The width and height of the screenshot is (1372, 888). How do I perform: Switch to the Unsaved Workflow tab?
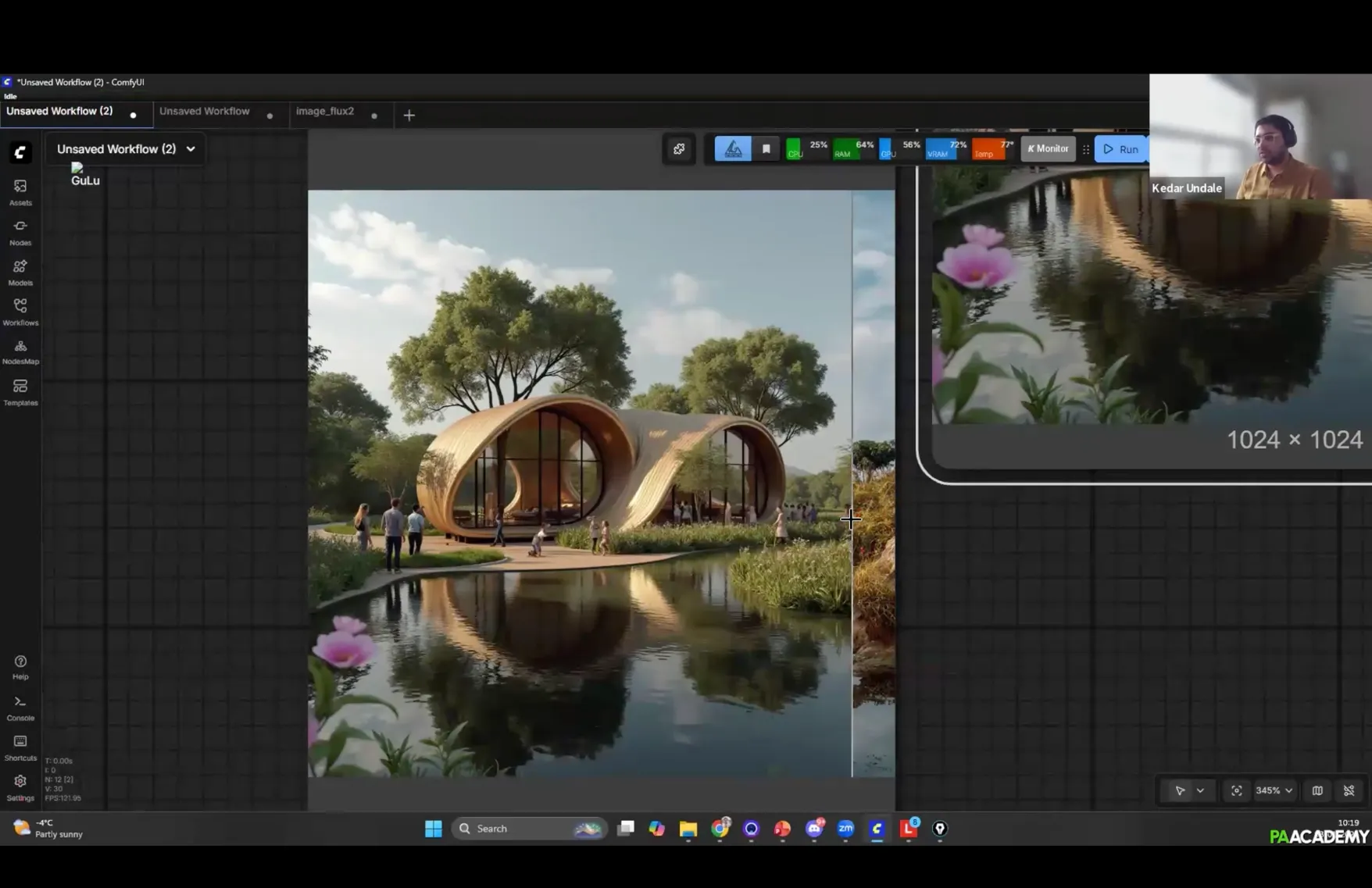pos(205,112)
